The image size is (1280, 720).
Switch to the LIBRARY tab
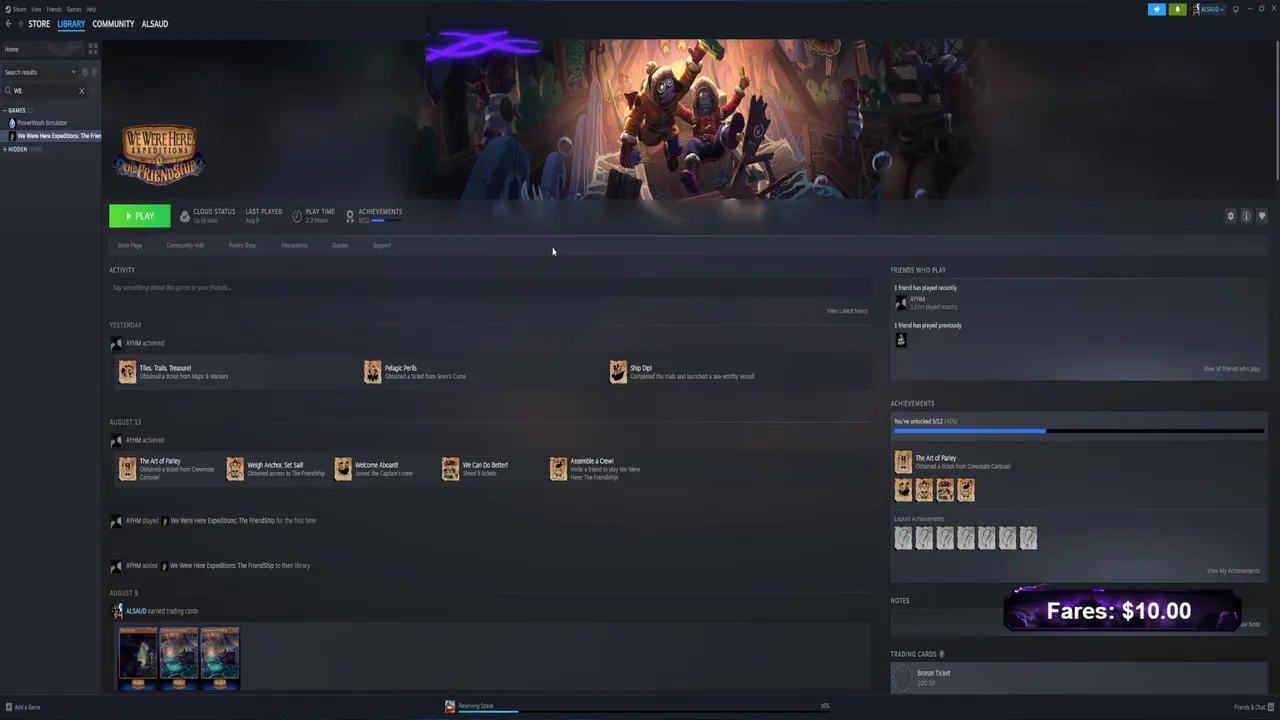click(71, 24)
